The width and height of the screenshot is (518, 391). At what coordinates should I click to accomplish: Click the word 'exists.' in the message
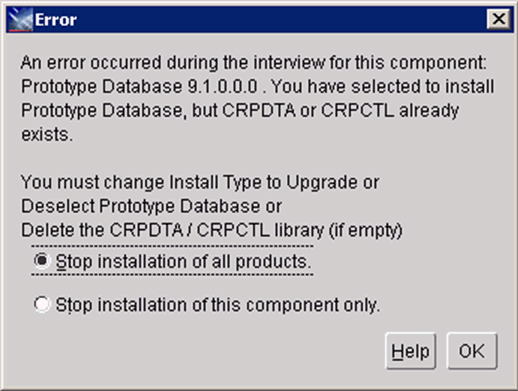[47, 135]
